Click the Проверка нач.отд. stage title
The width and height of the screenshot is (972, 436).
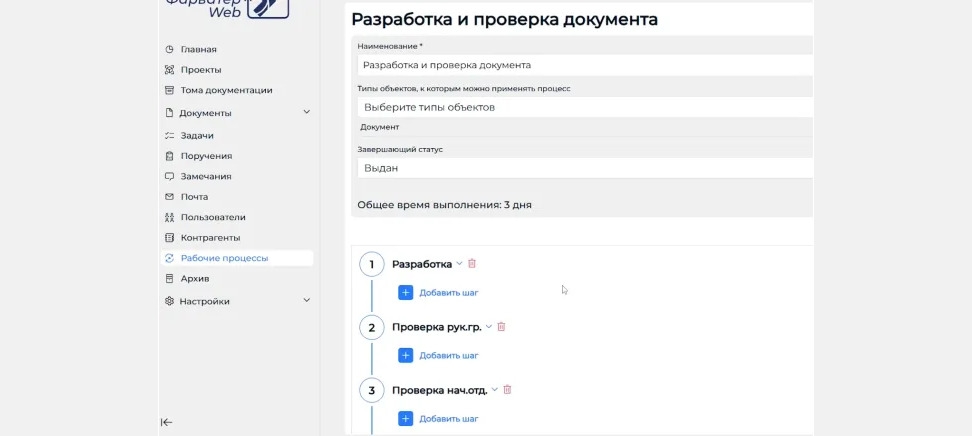(440, 391)
